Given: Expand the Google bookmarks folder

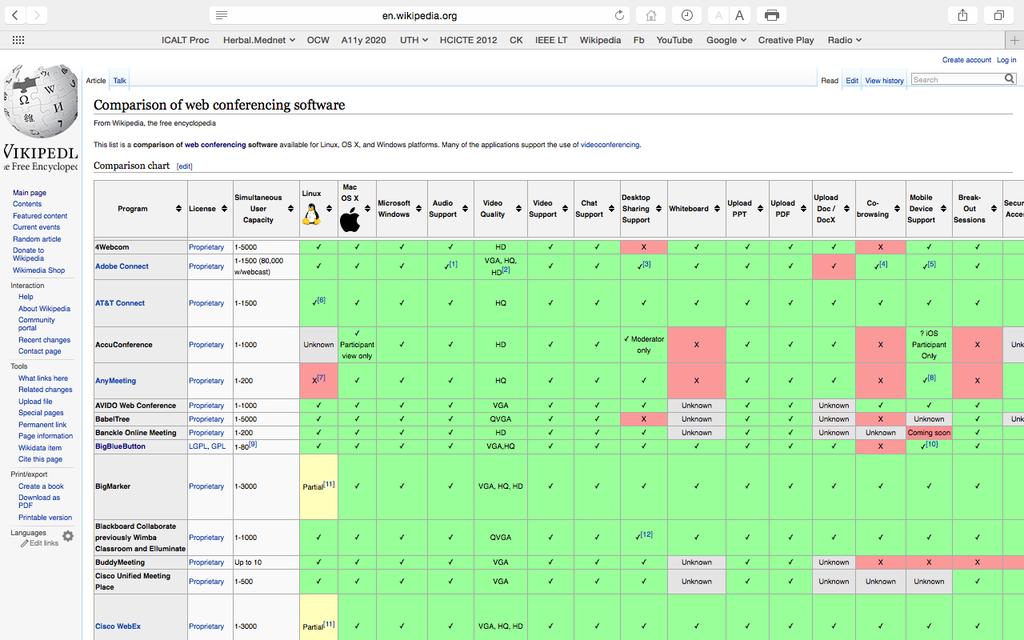Looking at the screenshot, I should [726, 40].
